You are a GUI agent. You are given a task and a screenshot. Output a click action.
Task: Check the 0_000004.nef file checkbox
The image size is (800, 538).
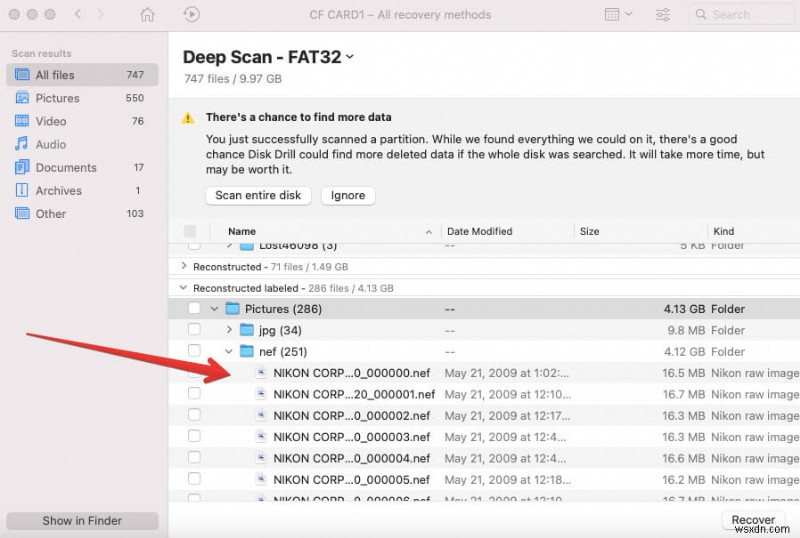tap(194, 457)
